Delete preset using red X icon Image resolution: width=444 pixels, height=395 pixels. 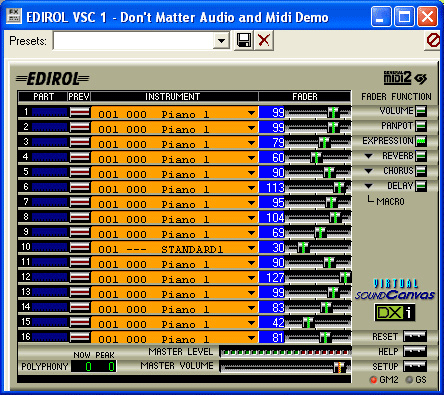point(264,41)
